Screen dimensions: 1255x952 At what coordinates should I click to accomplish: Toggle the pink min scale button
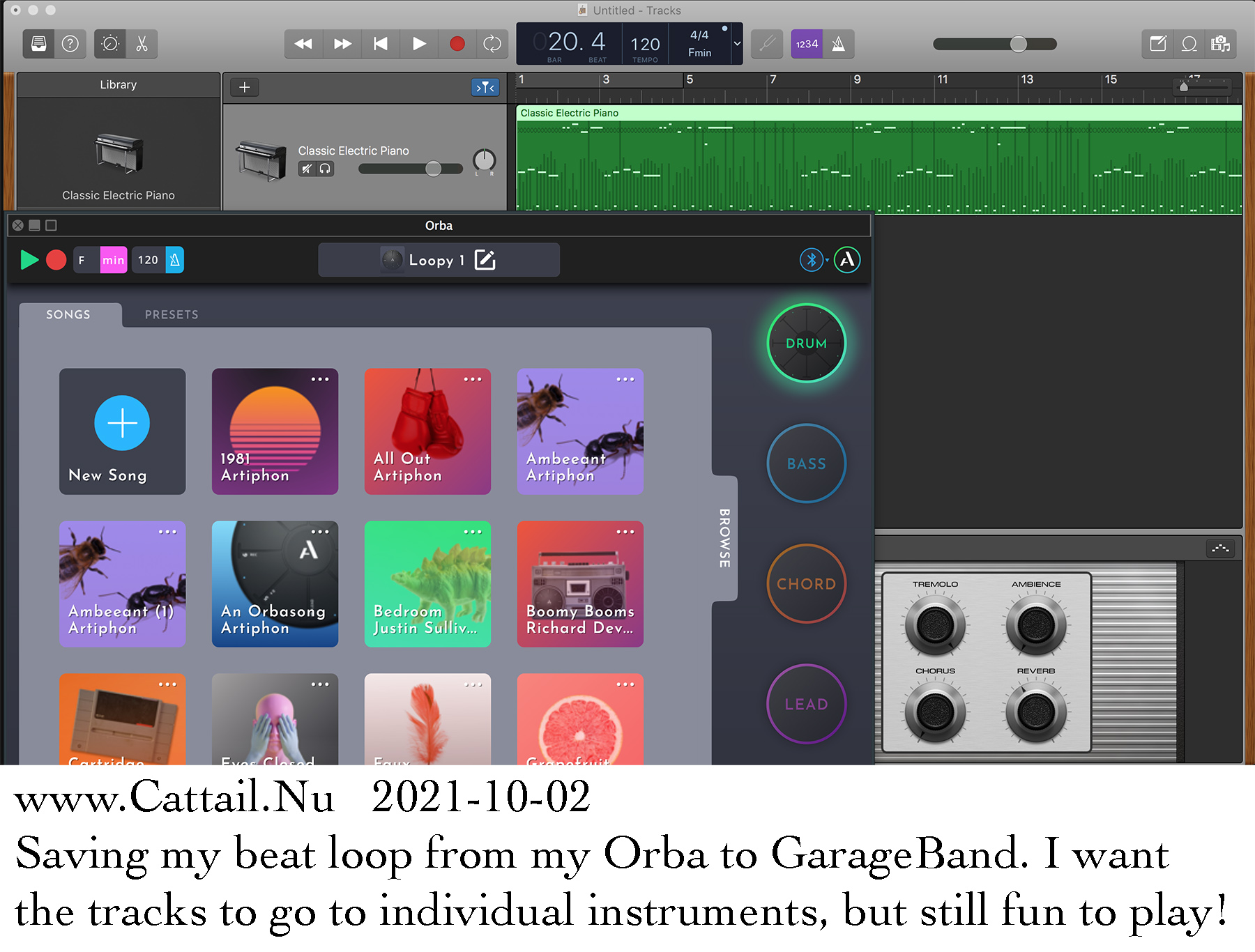coord(114,260)
